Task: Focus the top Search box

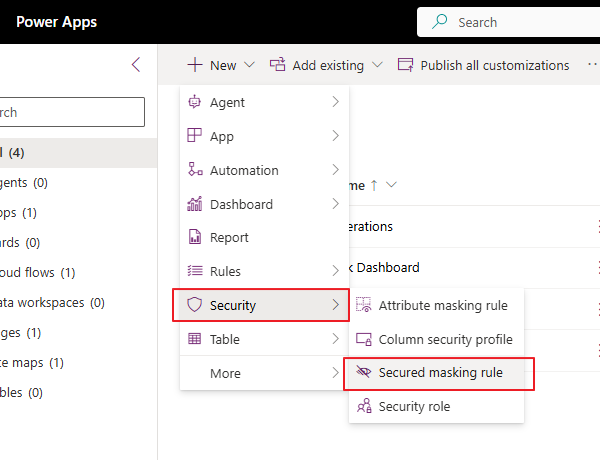Action: point(509,22)
